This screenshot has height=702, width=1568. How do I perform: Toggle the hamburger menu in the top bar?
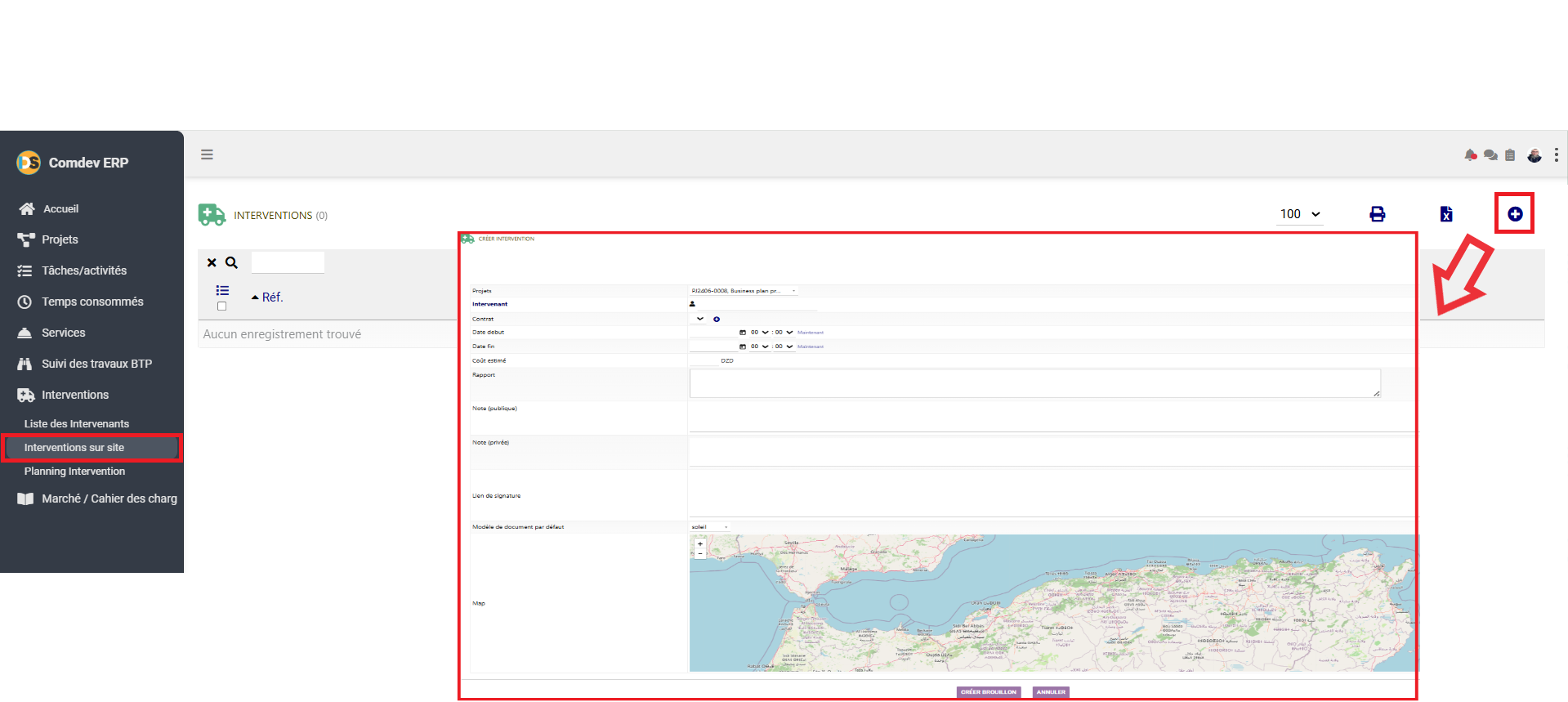pos(207,154)
